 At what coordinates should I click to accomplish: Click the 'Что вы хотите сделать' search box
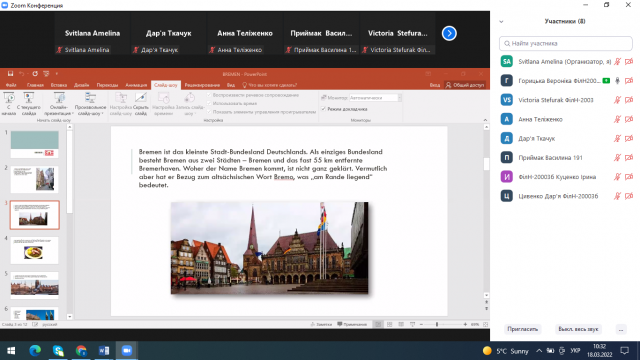pos(269,85)
